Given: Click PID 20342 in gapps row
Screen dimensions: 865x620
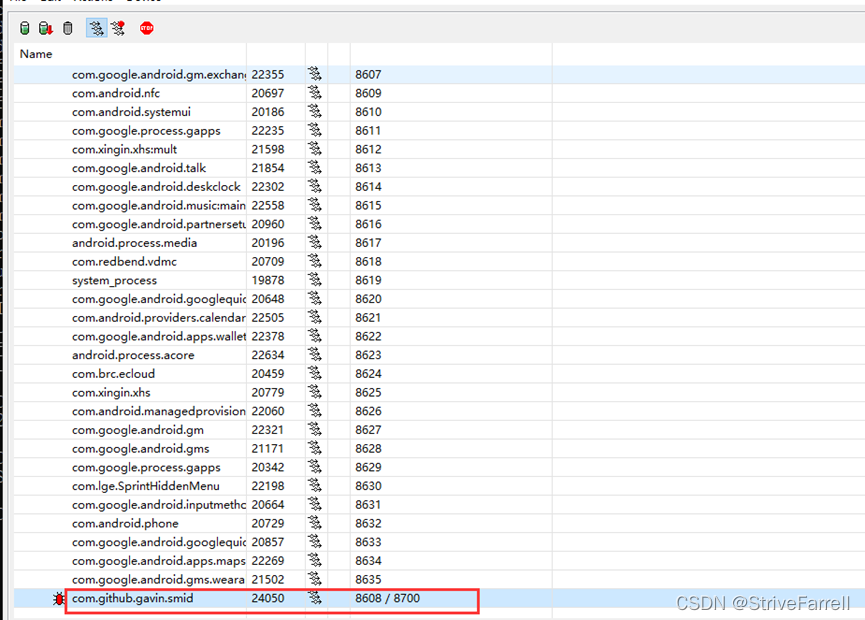Looking at the screenshot, I should 268,468.
